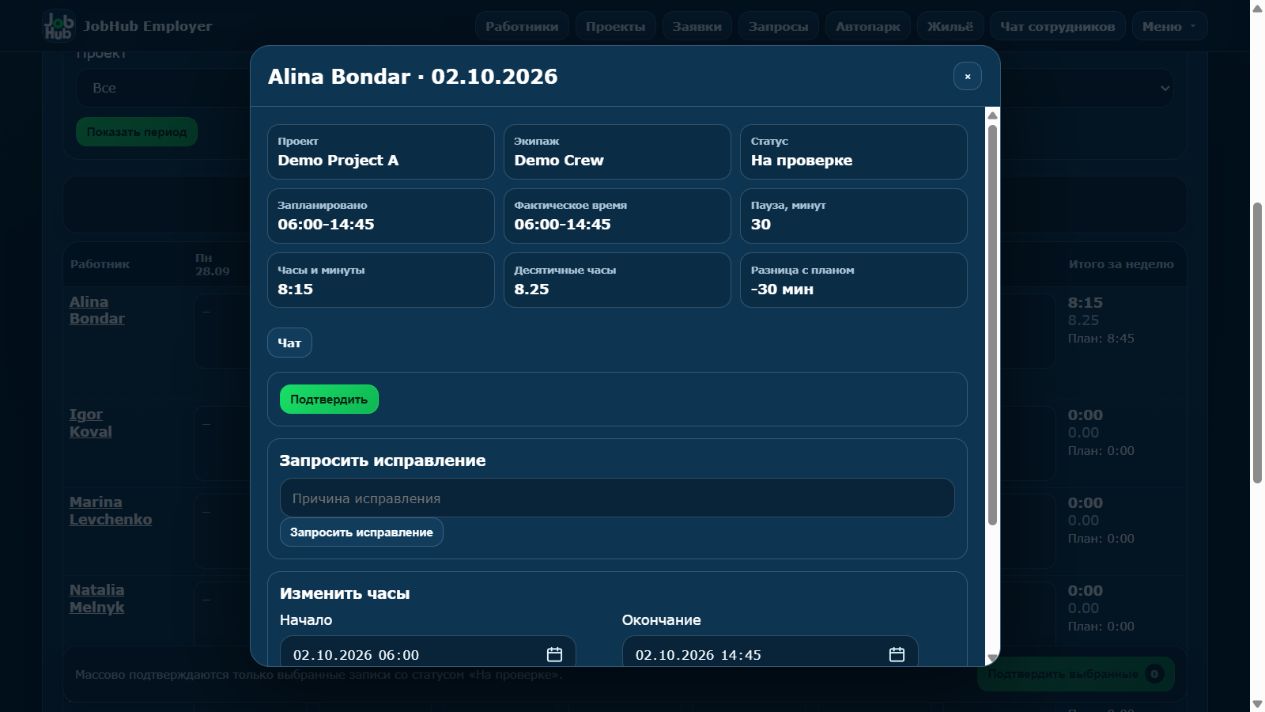Click the Показать период button

tap(137, 132)
